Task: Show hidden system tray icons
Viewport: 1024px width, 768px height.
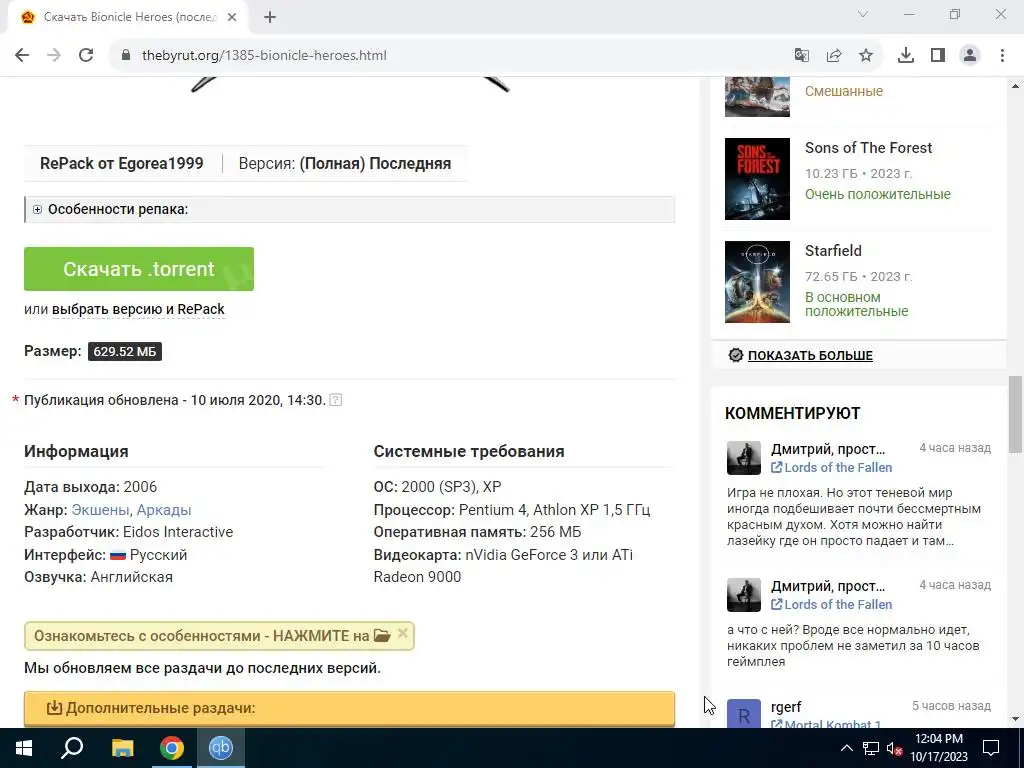Action: [x=846, y=748]
